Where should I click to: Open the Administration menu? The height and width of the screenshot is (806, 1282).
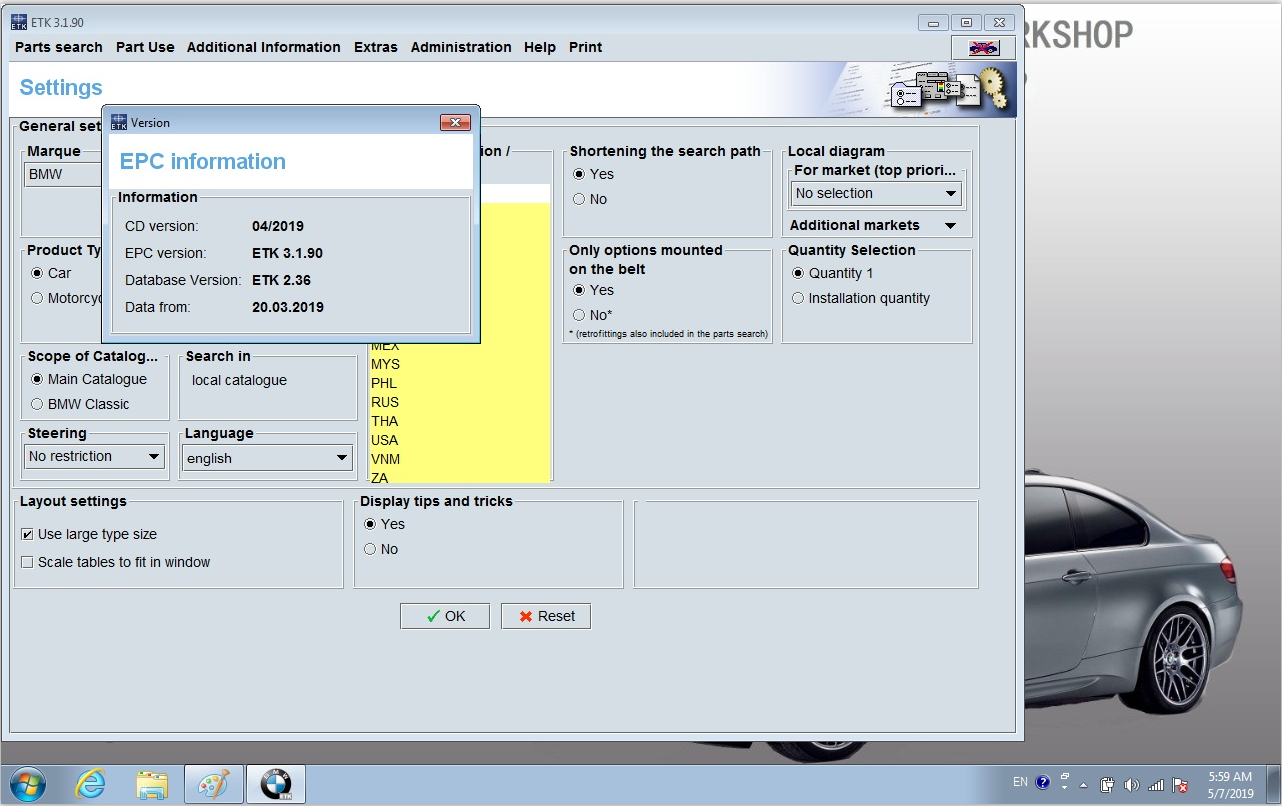point(460,47)
